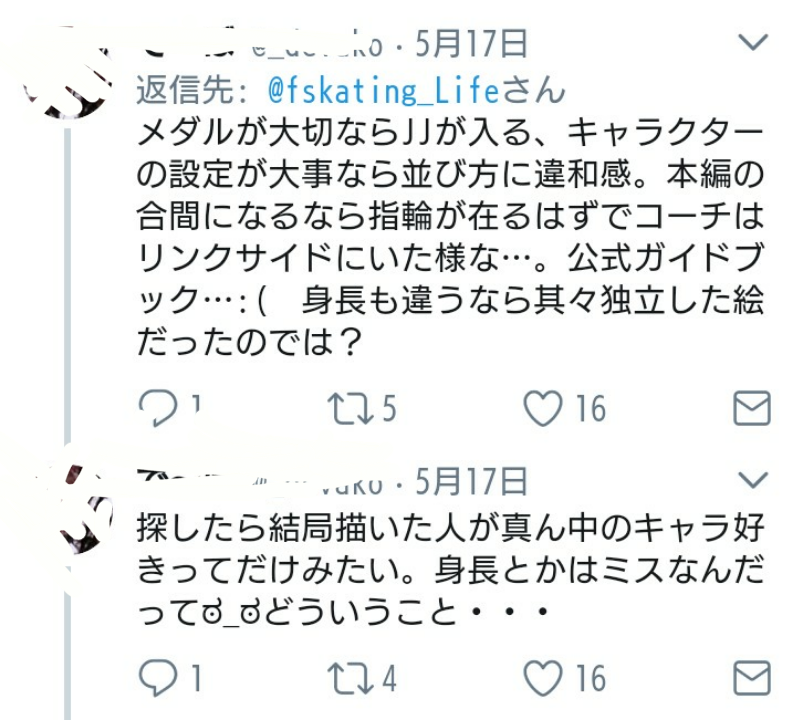Screen dimensions: 796x720
Task: Reply to the second tweet about 身長
Action: point(157,679)
